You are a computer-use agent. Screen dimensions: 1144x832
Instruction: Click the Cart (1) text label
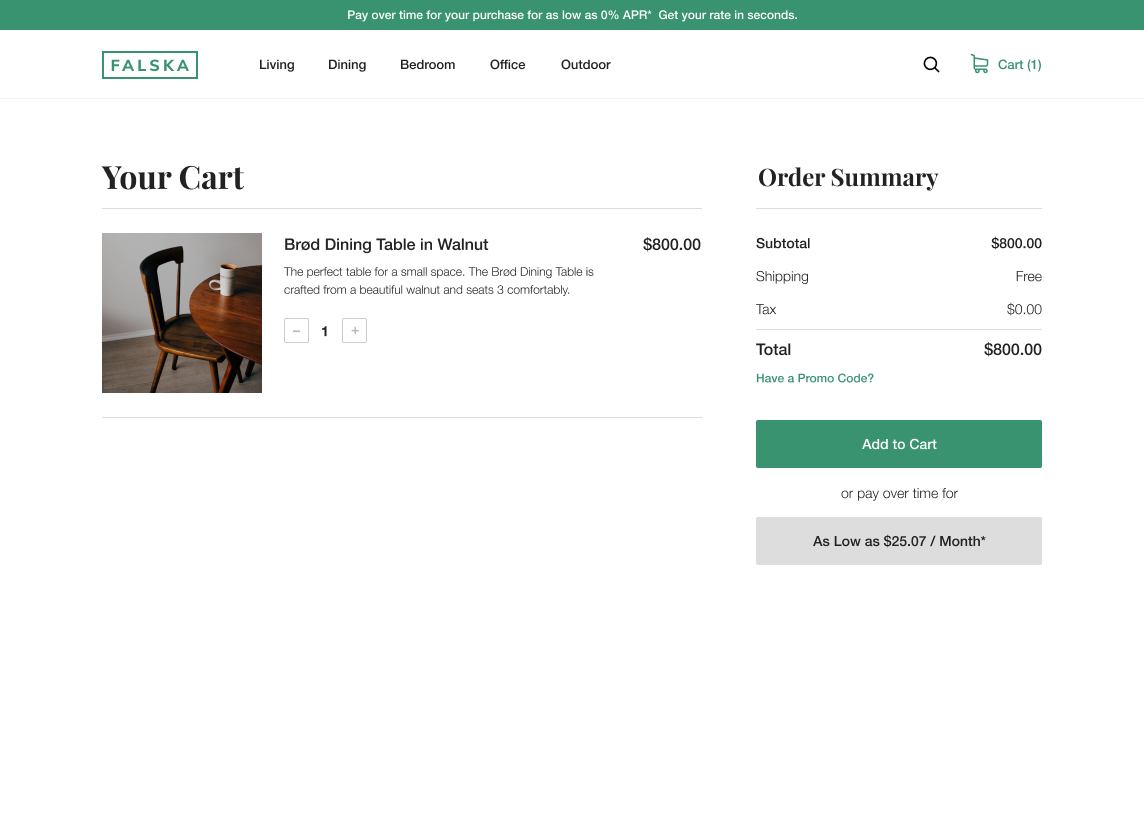coord(1019,65)
